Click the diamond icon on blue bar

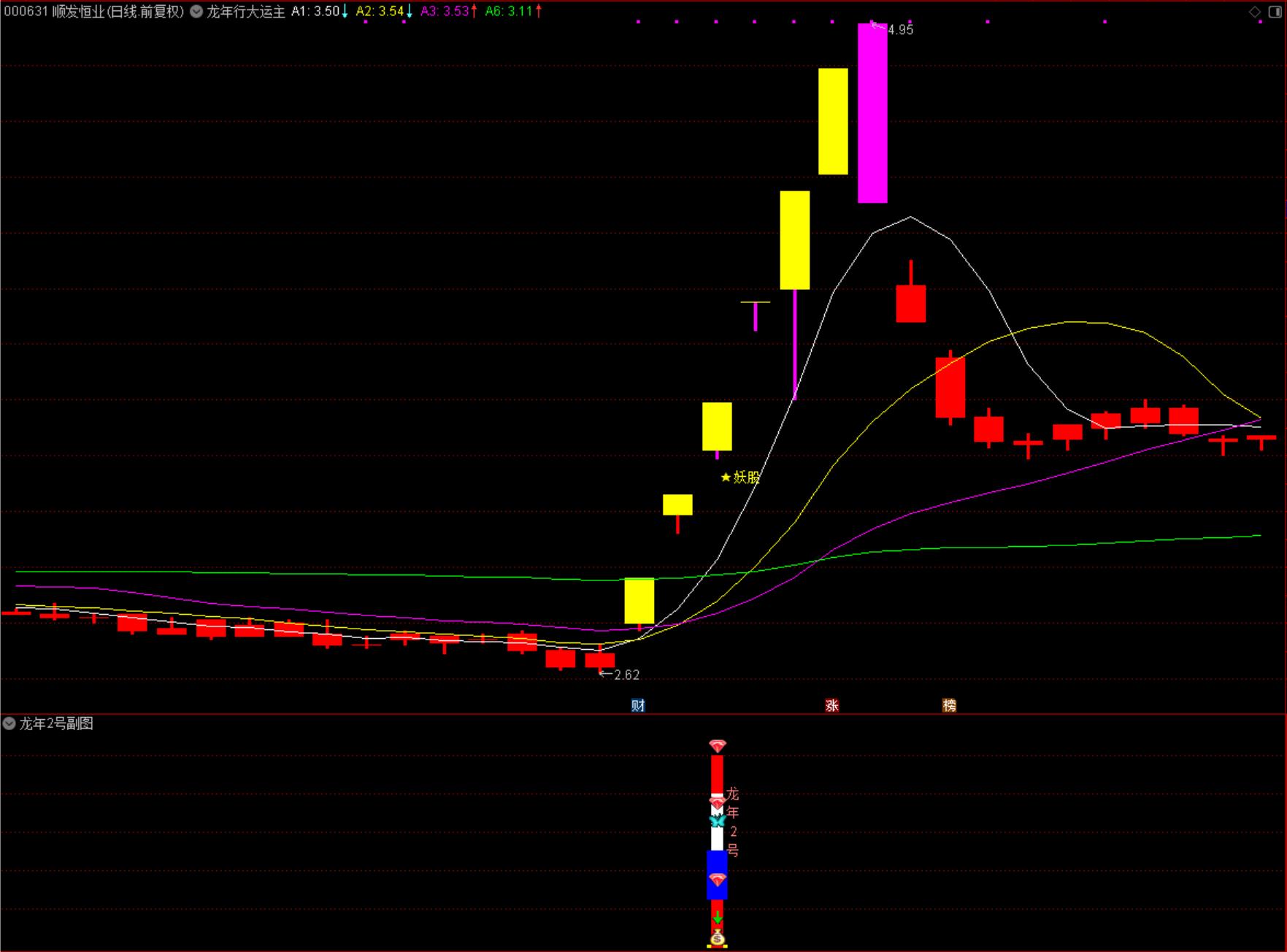(x=718, y=880)
